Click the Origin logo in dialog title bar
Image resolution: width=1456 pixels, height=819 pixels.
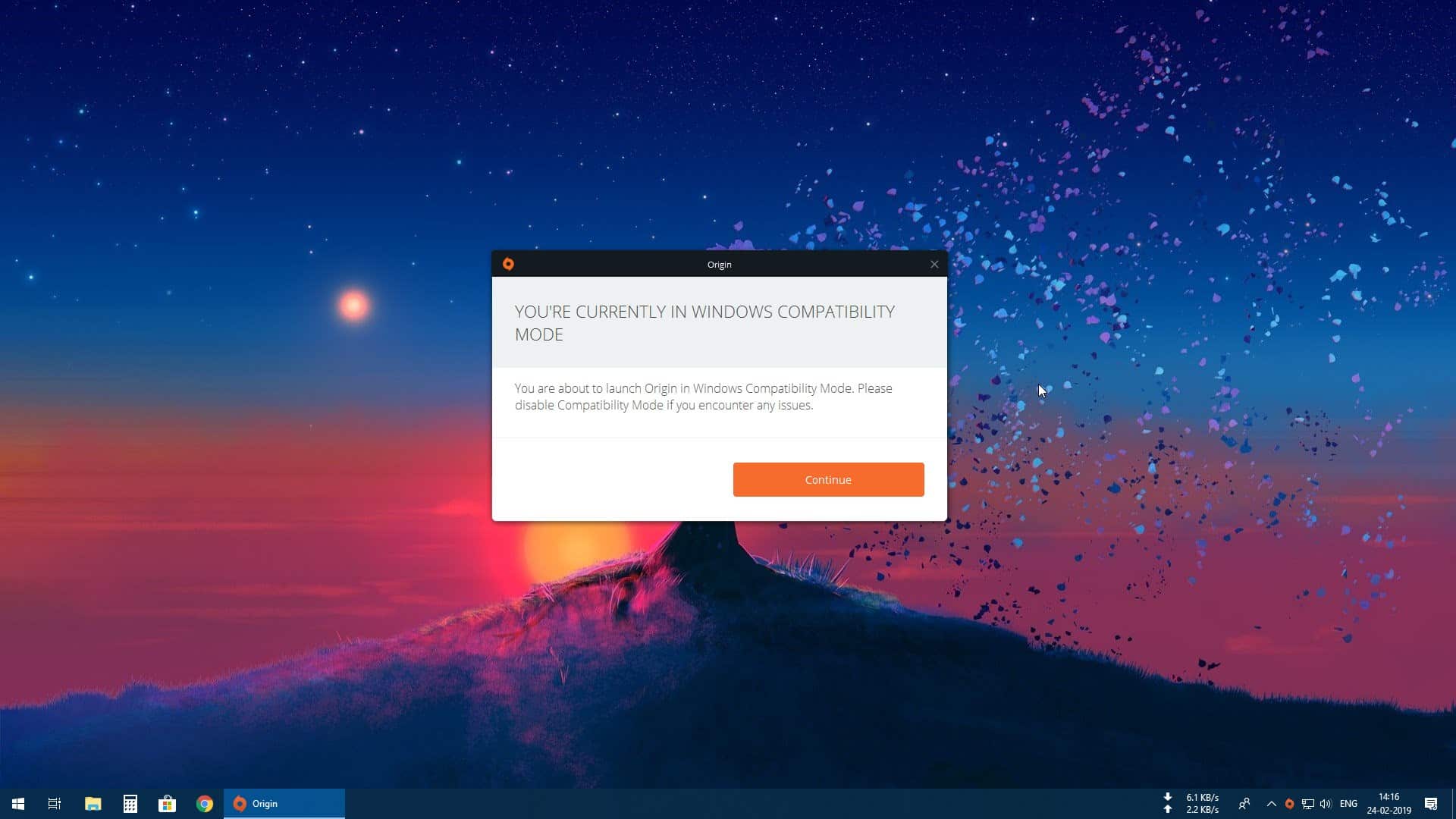(508, 264)
